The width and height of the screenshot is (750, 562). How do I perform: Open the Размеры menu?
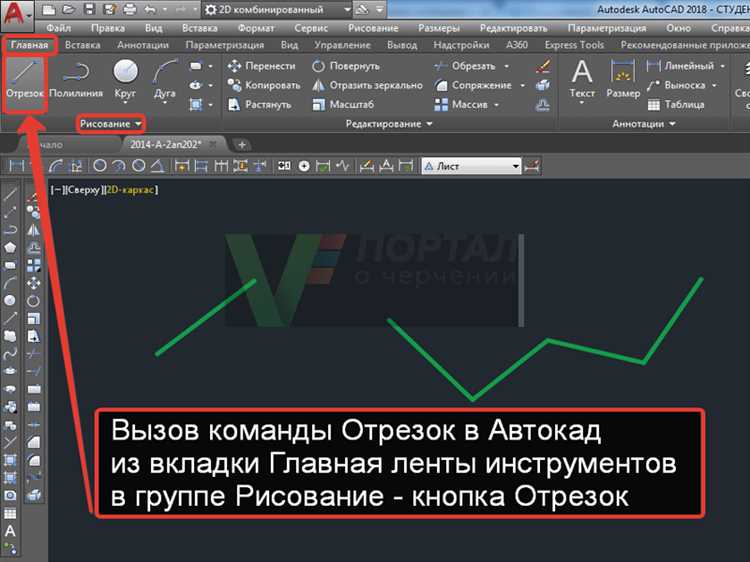[x=439, y=28]
